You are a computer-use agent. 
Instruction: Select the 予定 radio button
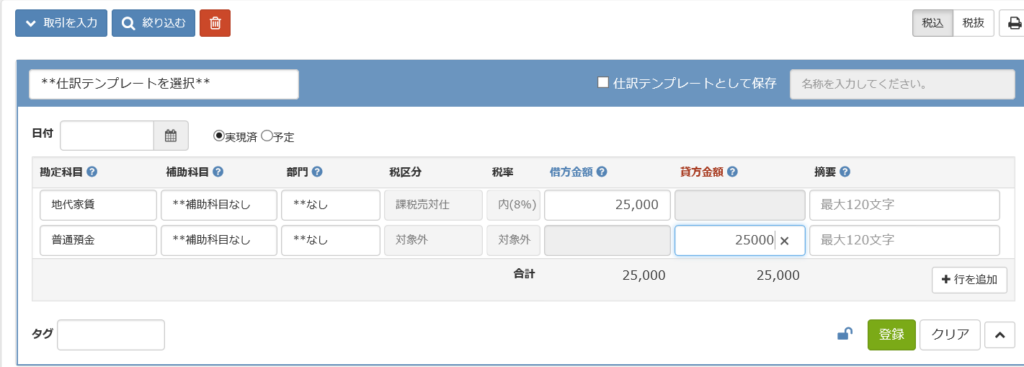[266, 136]
